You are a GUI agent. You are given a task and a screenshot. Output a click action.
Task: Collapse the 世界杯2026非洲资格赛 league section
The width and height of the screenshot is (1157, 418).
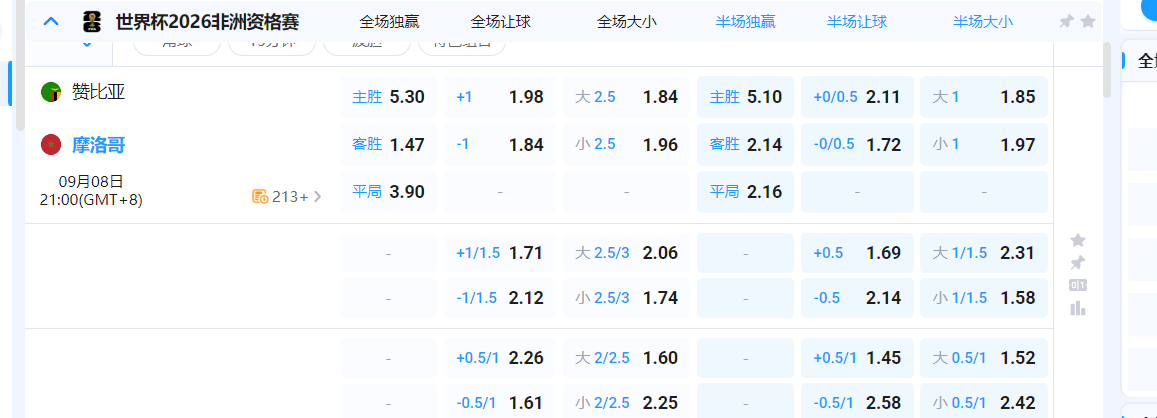pos(51,20)
